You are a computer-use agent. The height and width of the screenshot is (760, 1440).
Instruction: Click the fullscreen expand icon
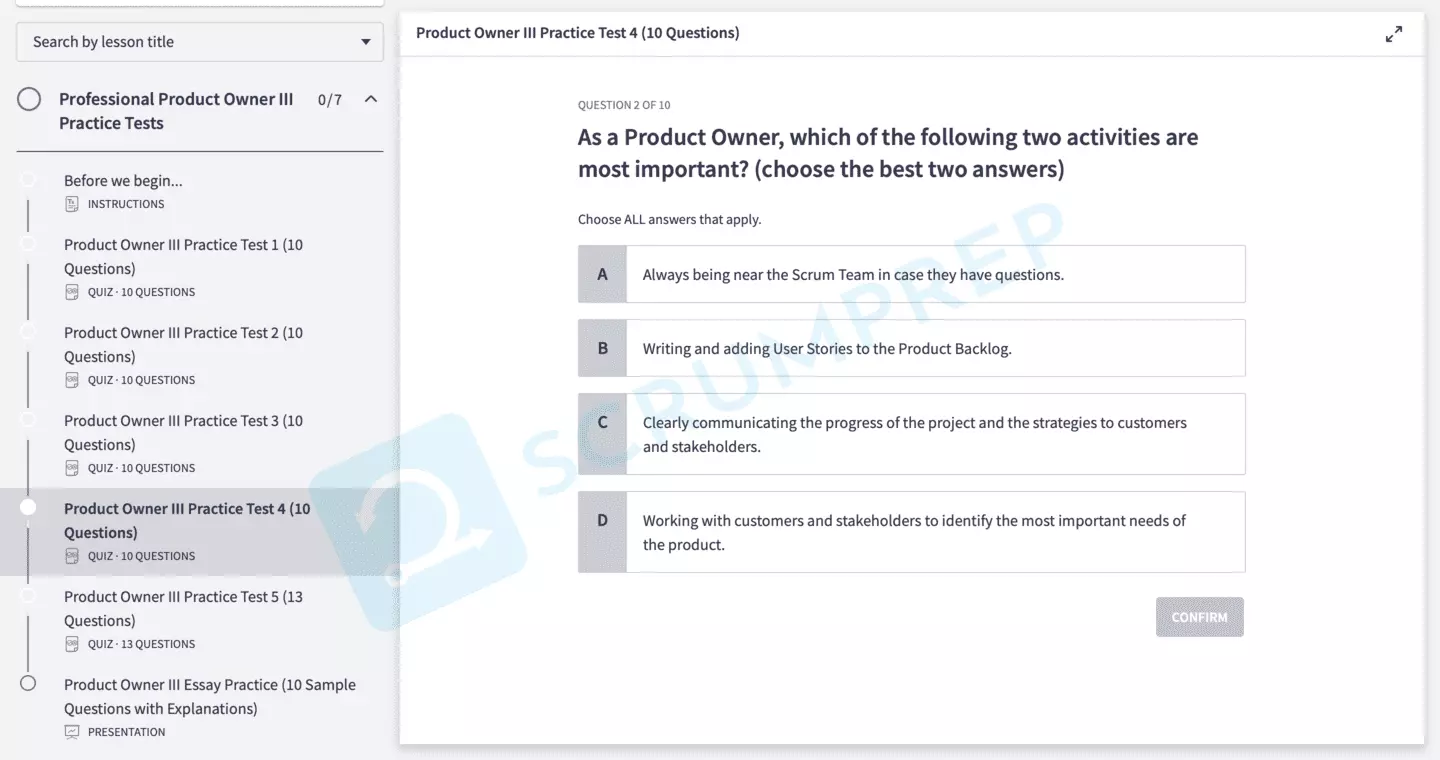click(x=1393, y=35)
